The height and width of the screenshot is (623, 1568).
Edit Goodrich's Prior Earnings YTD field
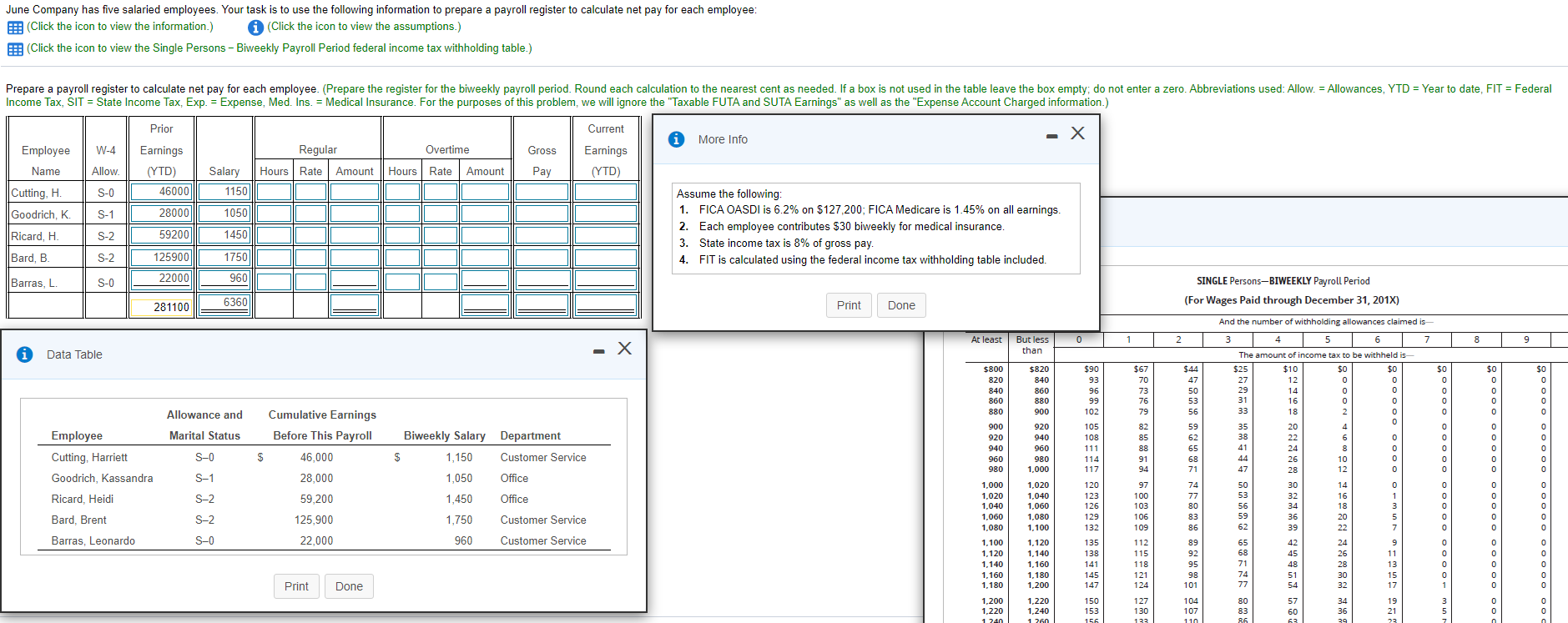coord(160,214)
